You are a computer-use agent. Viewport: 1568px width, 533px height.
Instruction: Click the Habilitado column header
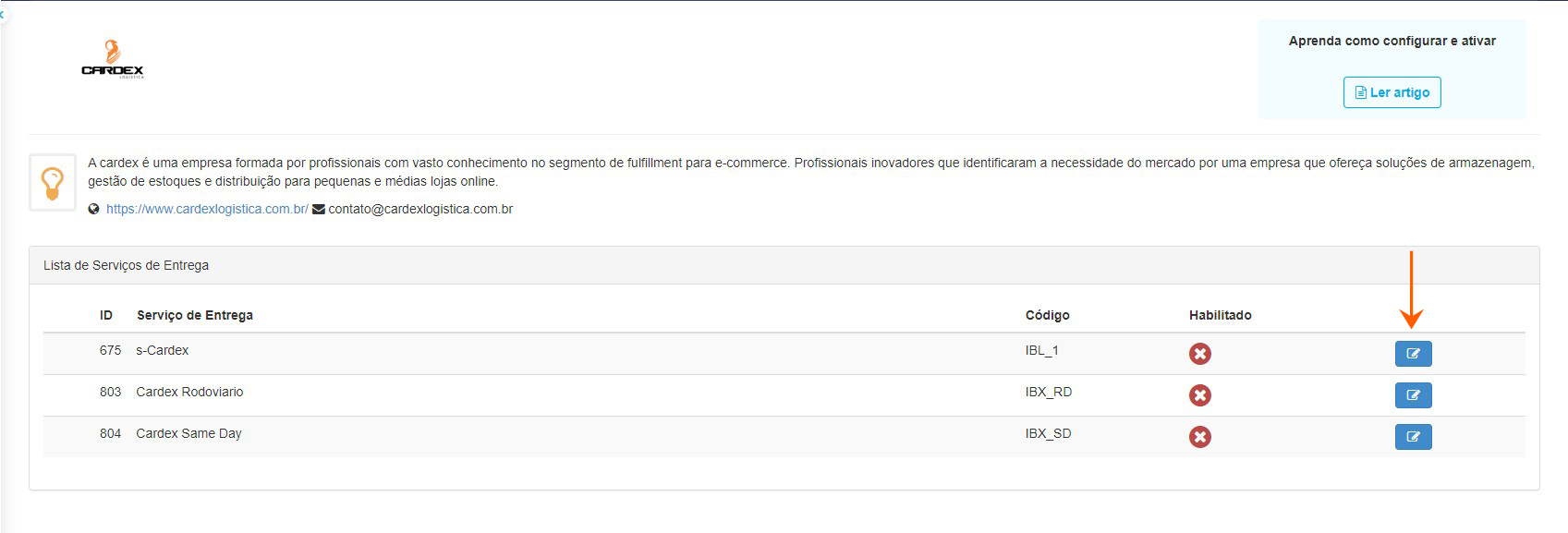click(1220, 315)
